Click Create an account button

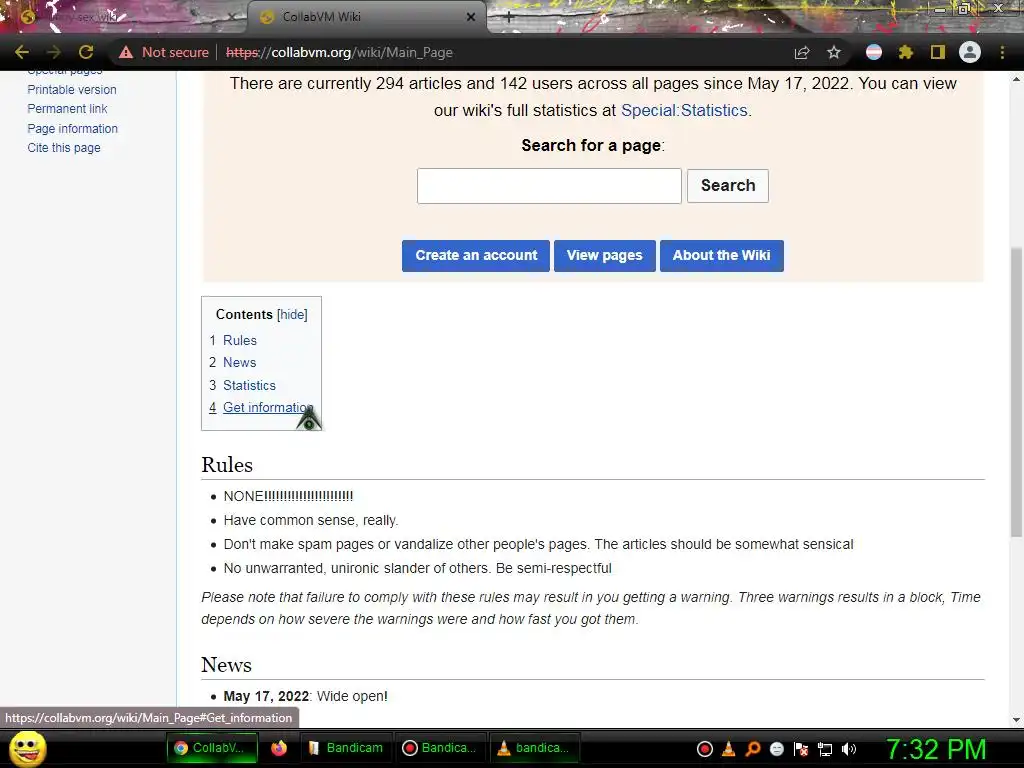[476, 255]
